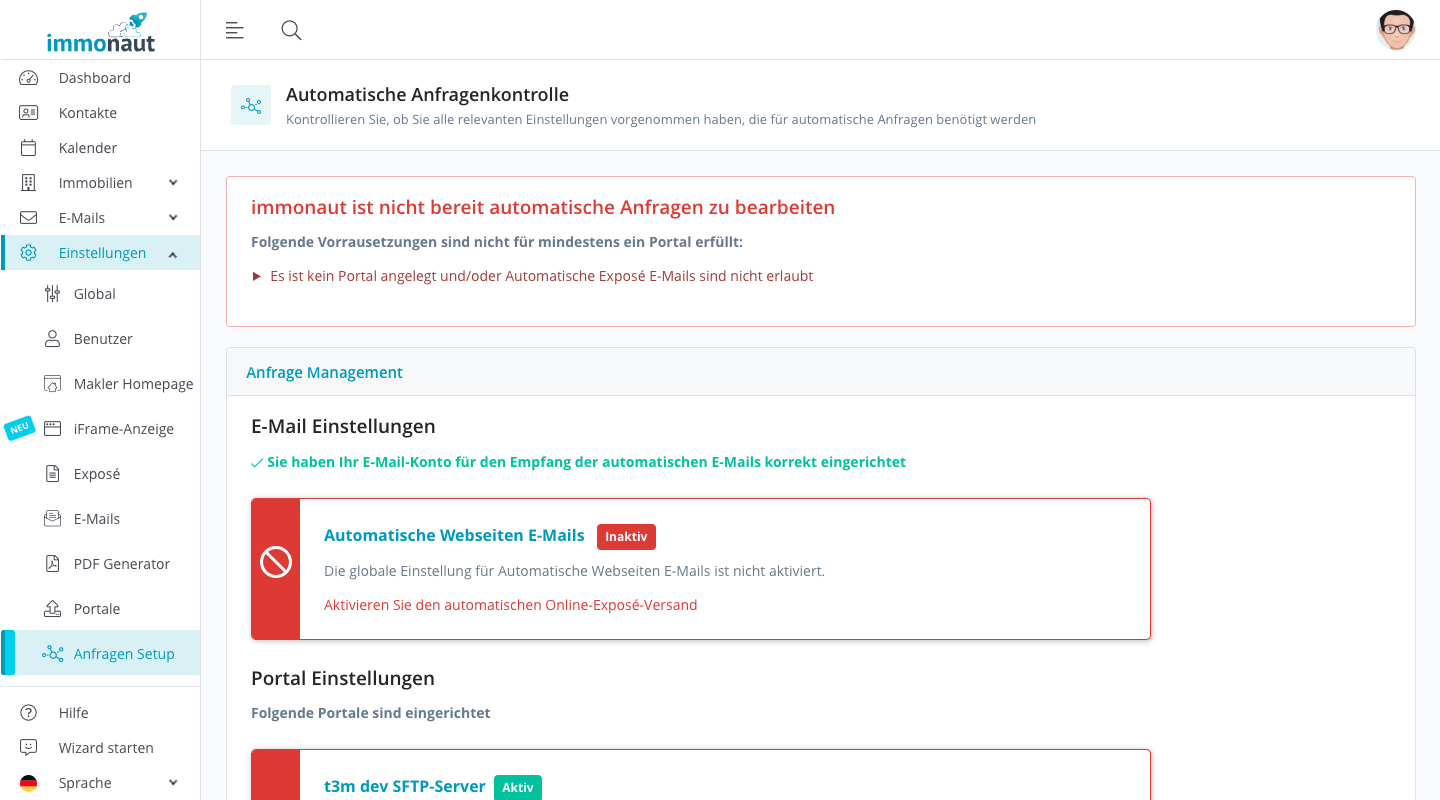1440x800 pixels.
Task: Click the Portale upload icon
Action: (53, 609)
